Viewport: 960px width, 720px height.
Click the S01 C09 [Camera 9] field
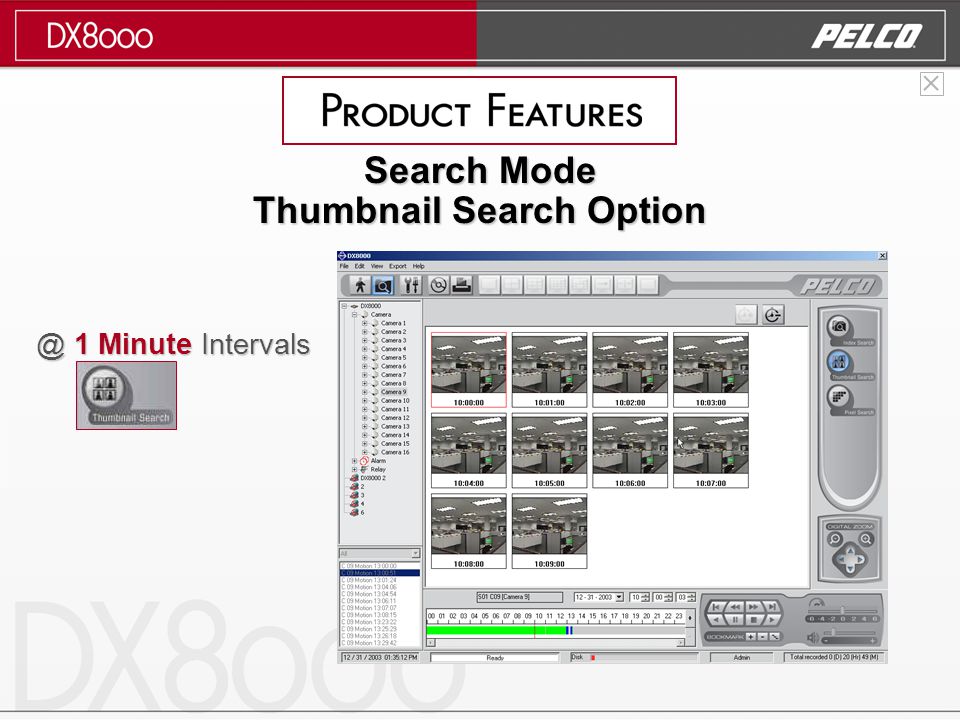pos(519,597)
